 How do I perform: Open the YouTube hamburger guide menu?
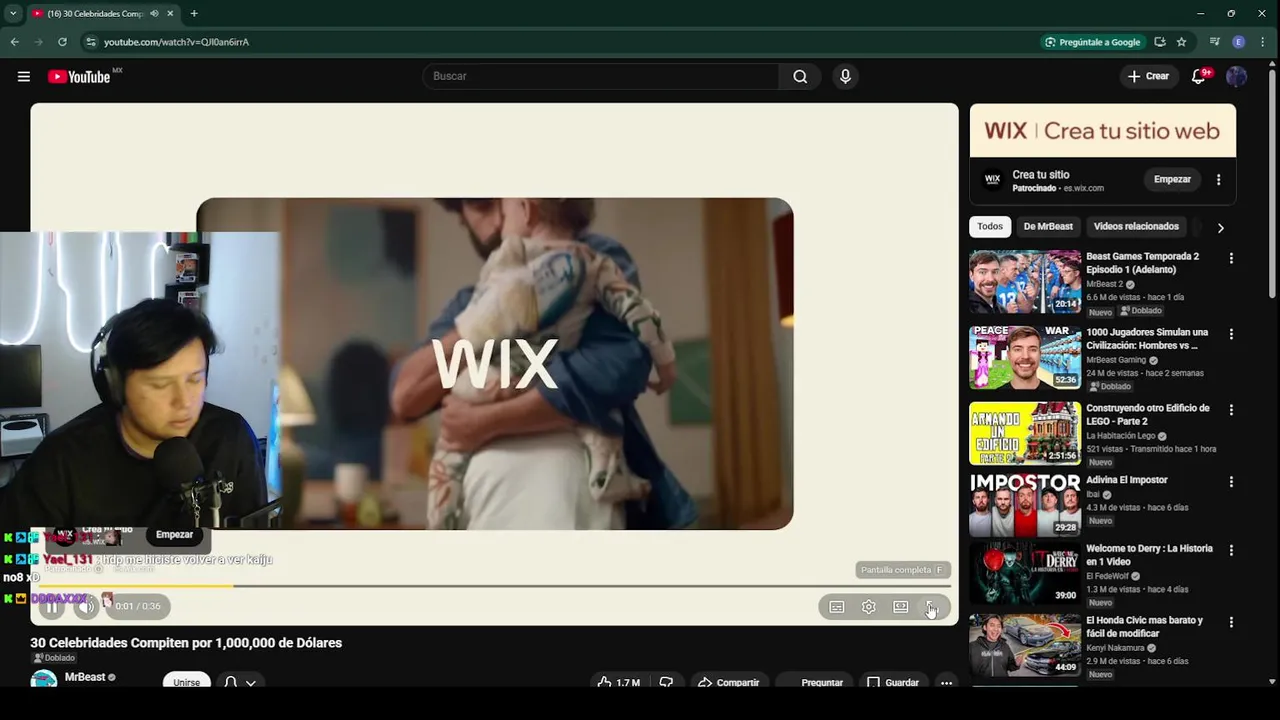tap(24, 76)
